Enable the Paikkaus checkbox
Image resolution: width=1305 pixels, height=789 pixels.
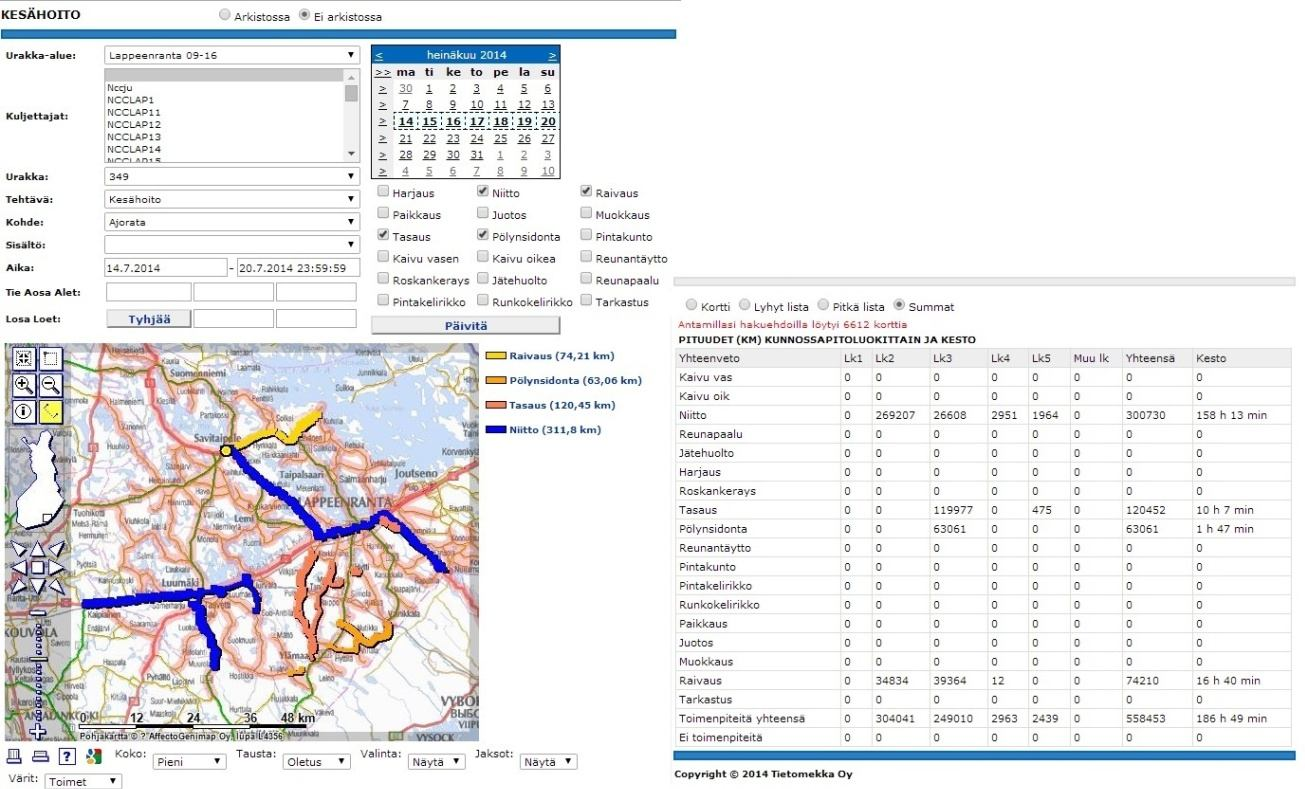pyautogui.click(x=384, y=215)
